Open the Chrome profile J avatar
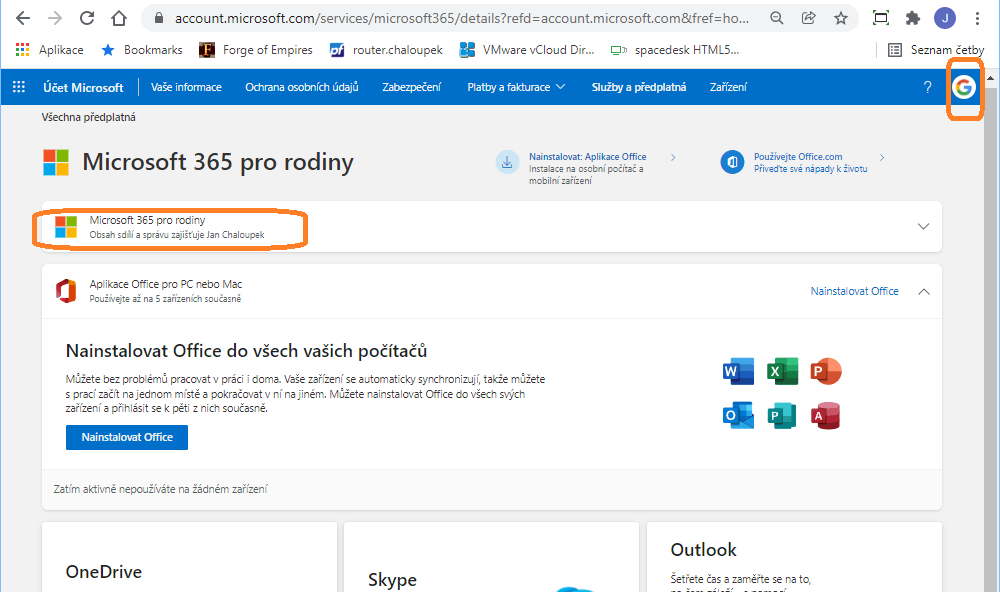Image resolution: width=1000 pixels, height=592 pixels. (x=945, y=18)
